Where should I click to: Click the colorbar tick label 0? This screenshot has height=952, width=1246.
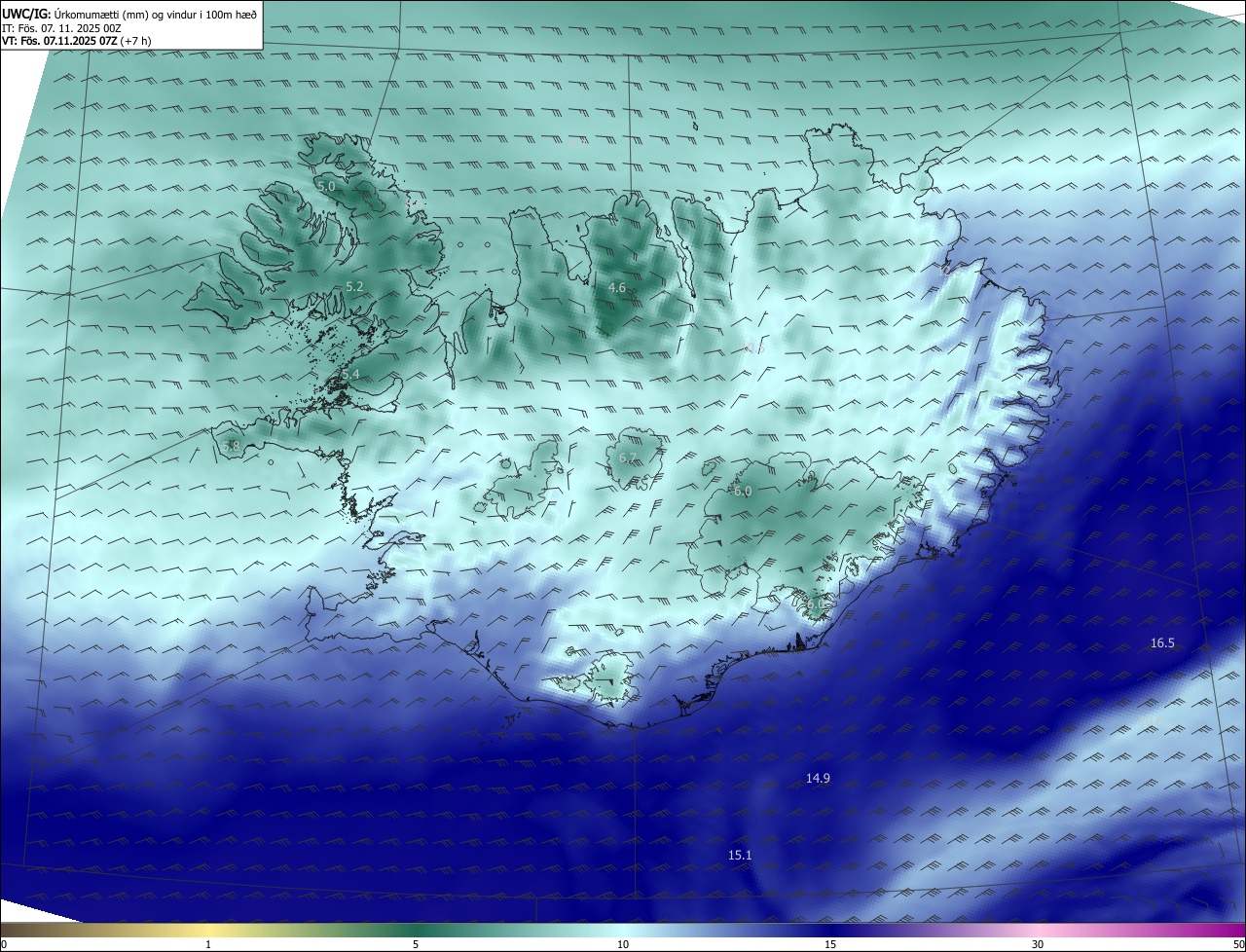pyautogui.click(x=4, y=944)
